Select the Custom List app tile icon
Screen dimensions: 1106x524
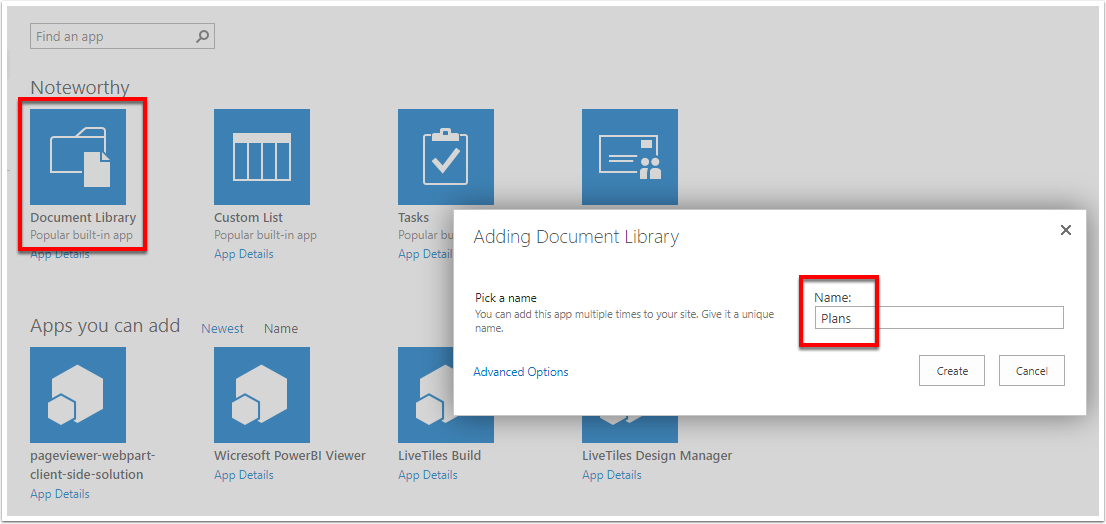[262, 157]
